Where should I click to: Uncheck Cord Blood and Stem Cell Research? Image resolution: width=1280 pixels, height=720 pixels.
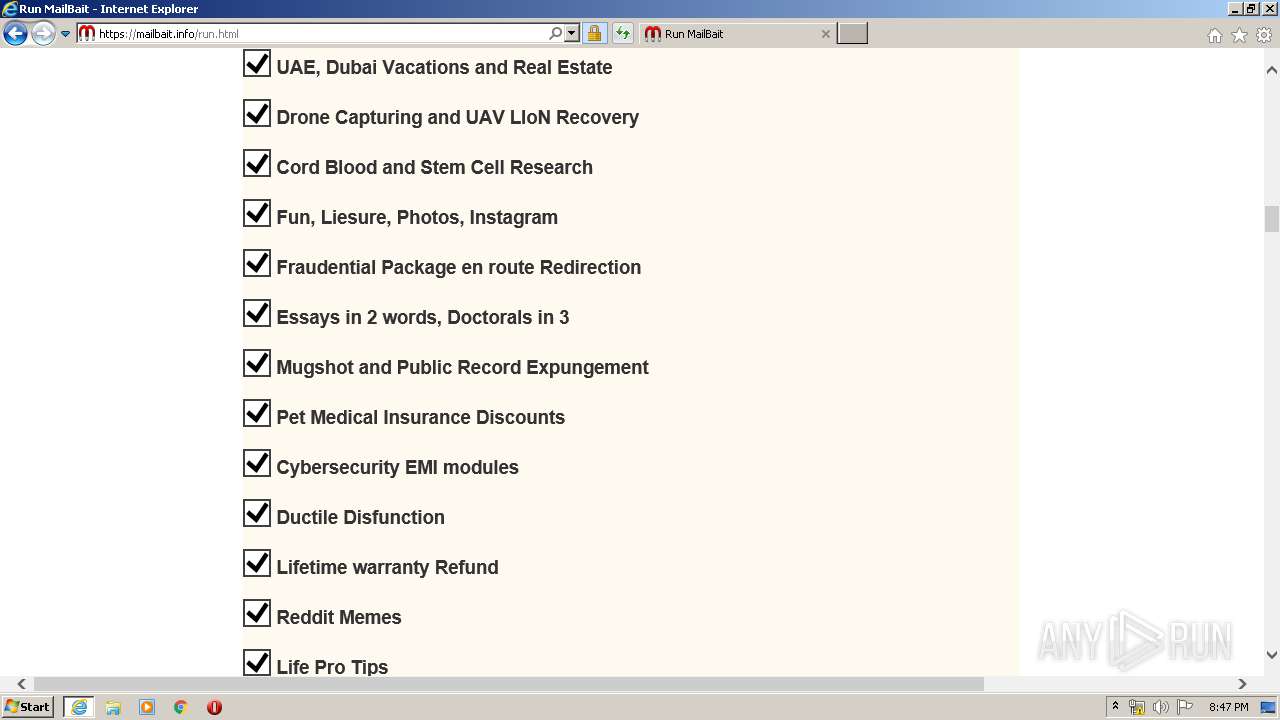257,164
